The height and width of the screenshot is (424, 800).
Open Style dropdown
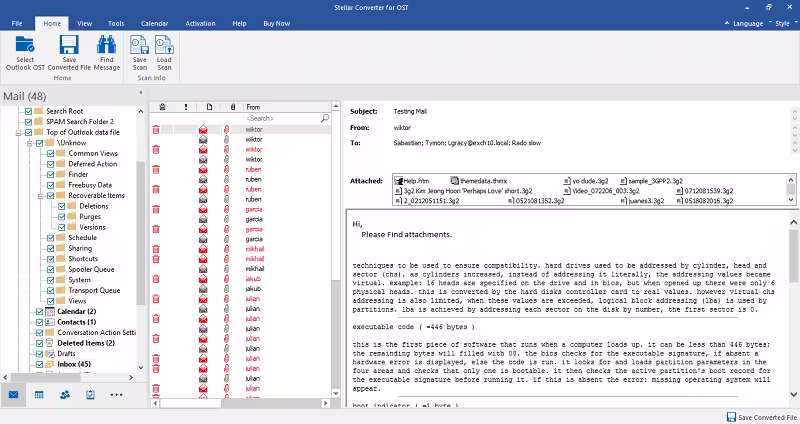click(x=783, y=23)
